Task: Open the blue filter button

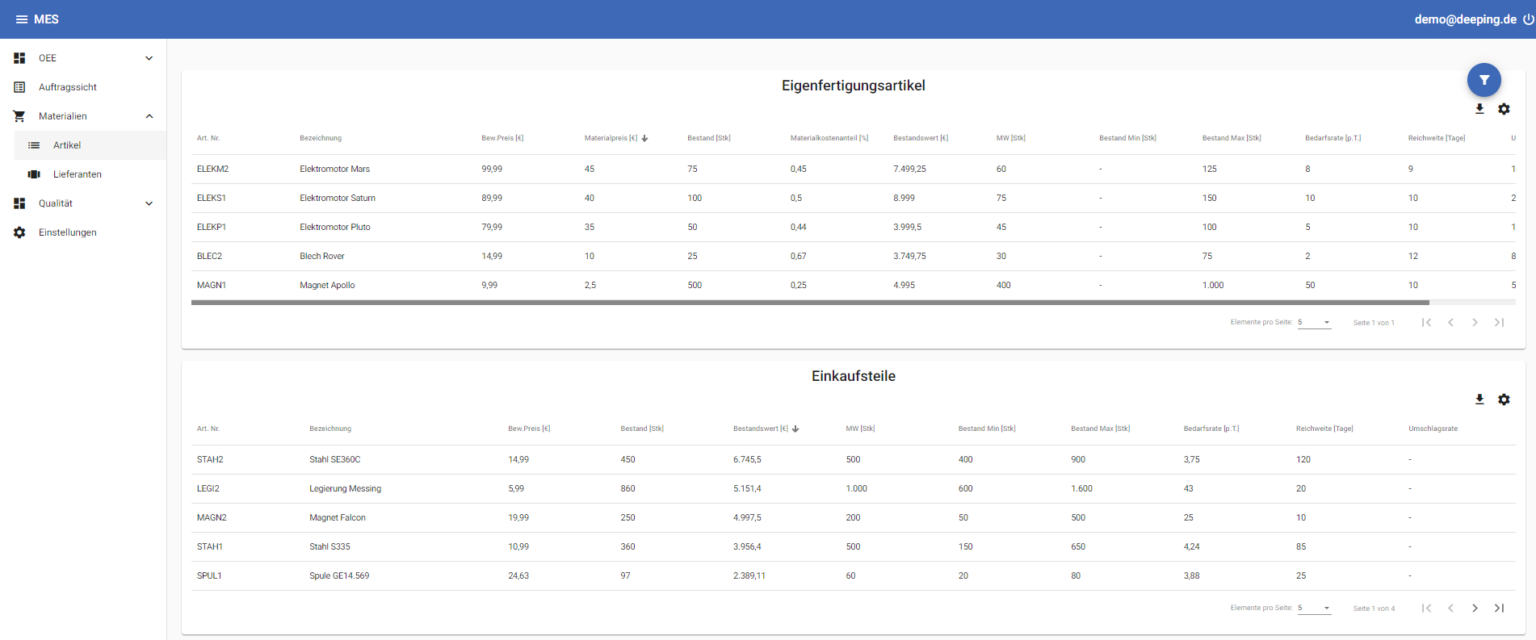Action: 1484,80
